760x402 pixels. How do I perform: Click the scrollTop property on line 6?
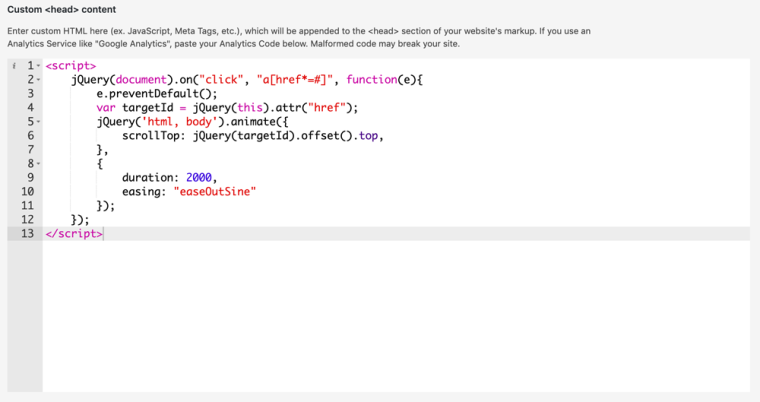point(149,135)
